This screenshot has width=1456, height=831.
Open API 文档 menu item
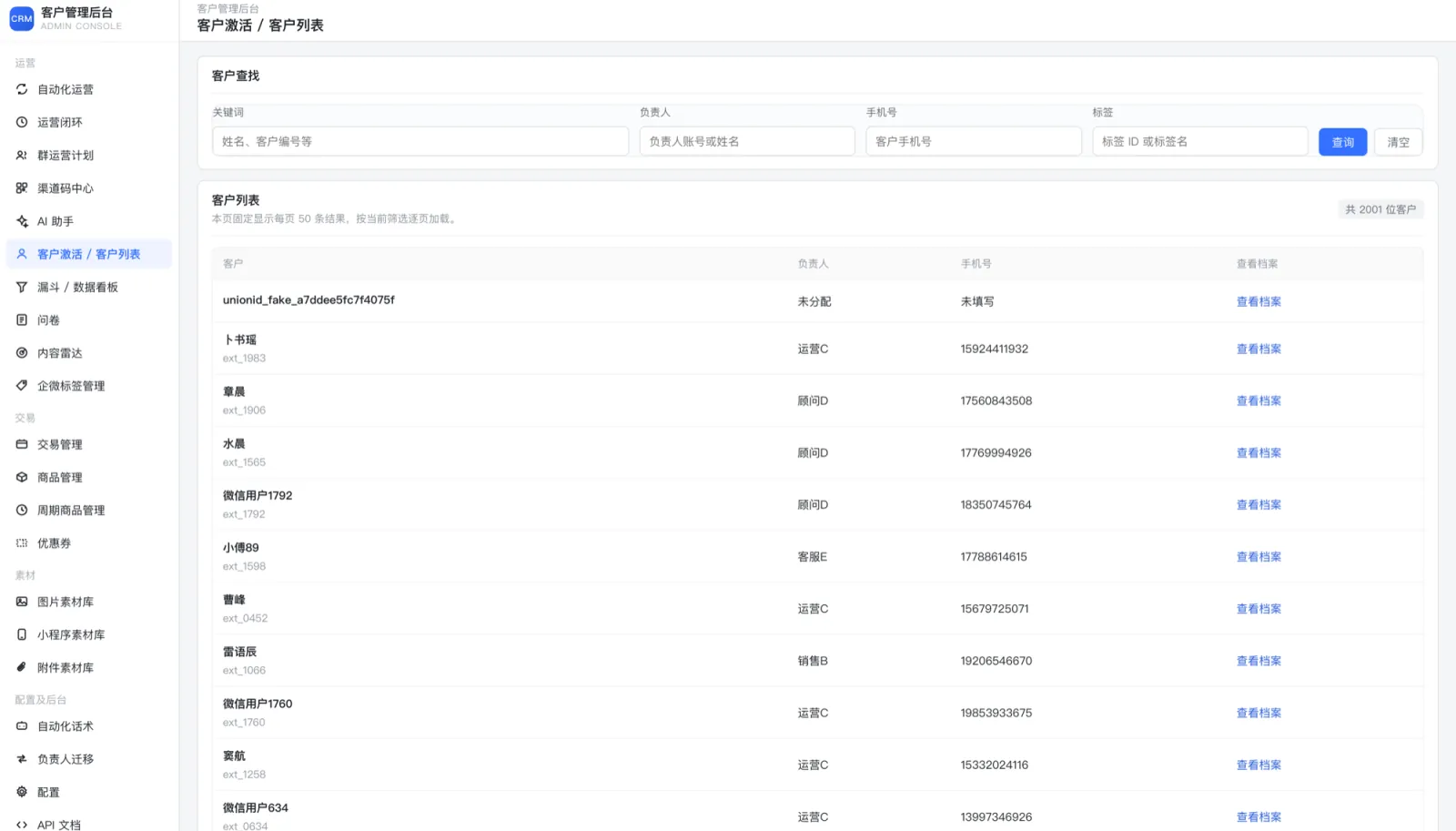pos(89,824)
